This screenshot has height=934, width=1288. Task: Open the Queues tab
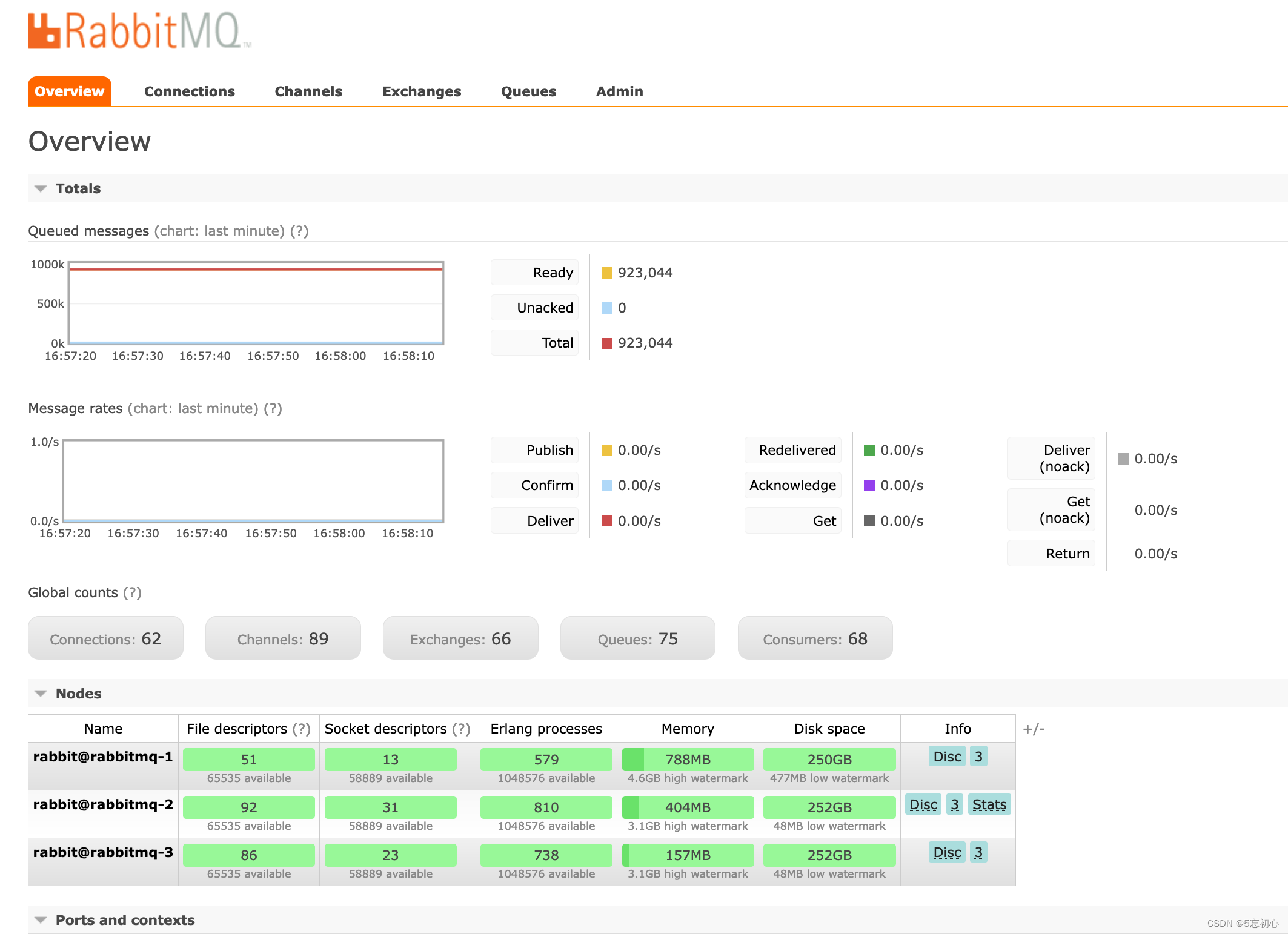point(528,91)
